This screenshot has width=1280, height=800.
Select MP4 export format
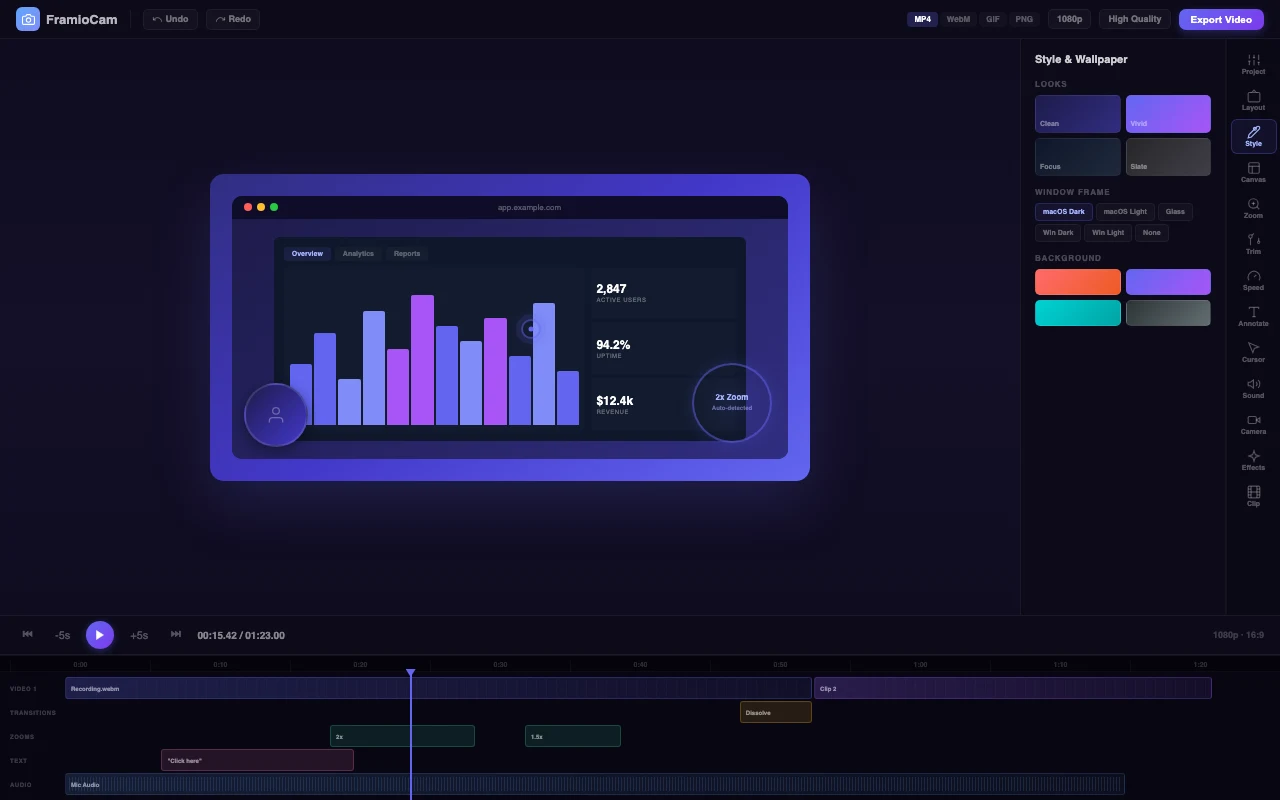click(922, 19)
